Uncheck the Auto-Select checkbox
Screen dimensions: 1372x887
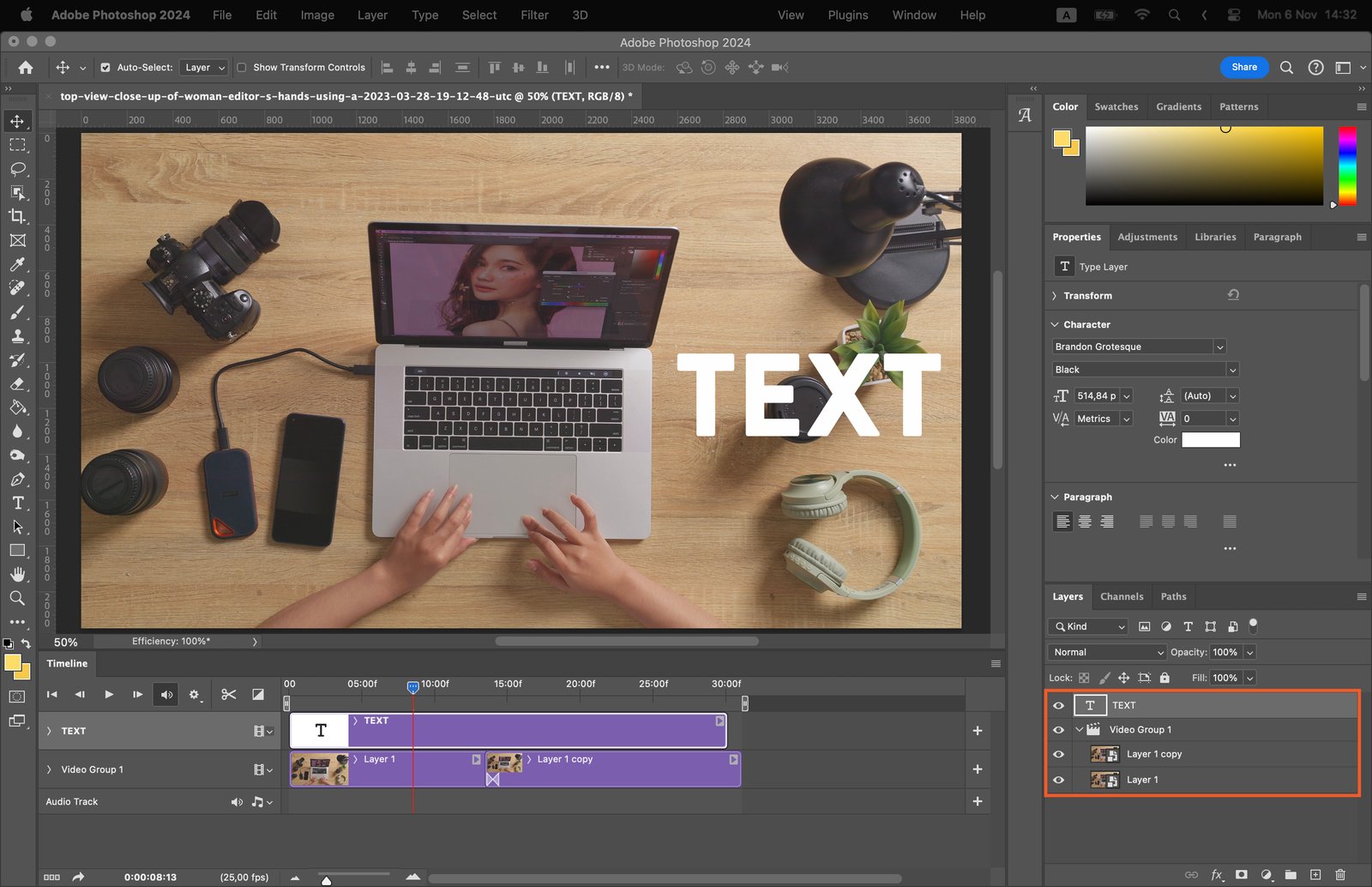(x=105, y=68)
